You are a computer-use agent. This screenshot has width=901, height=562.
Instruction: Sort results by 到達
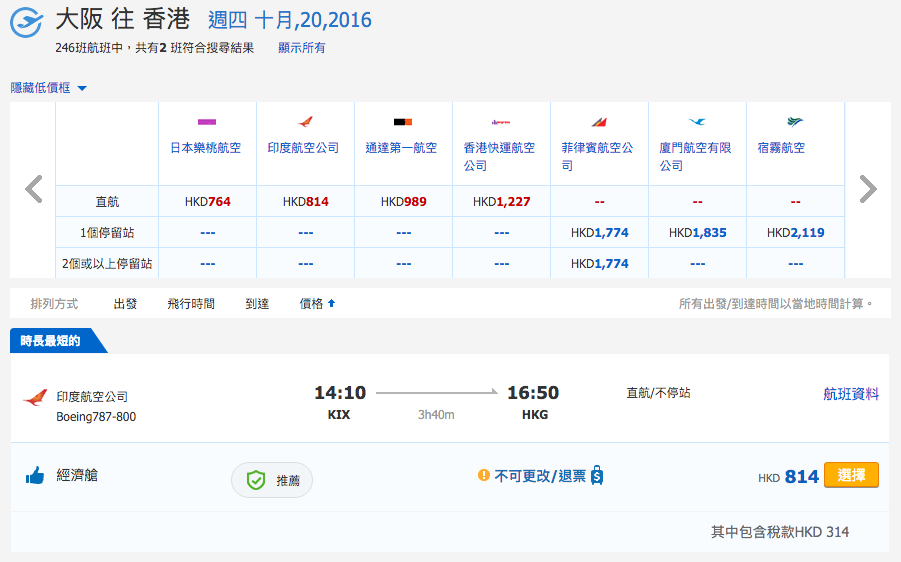click(x=257, y=303)
